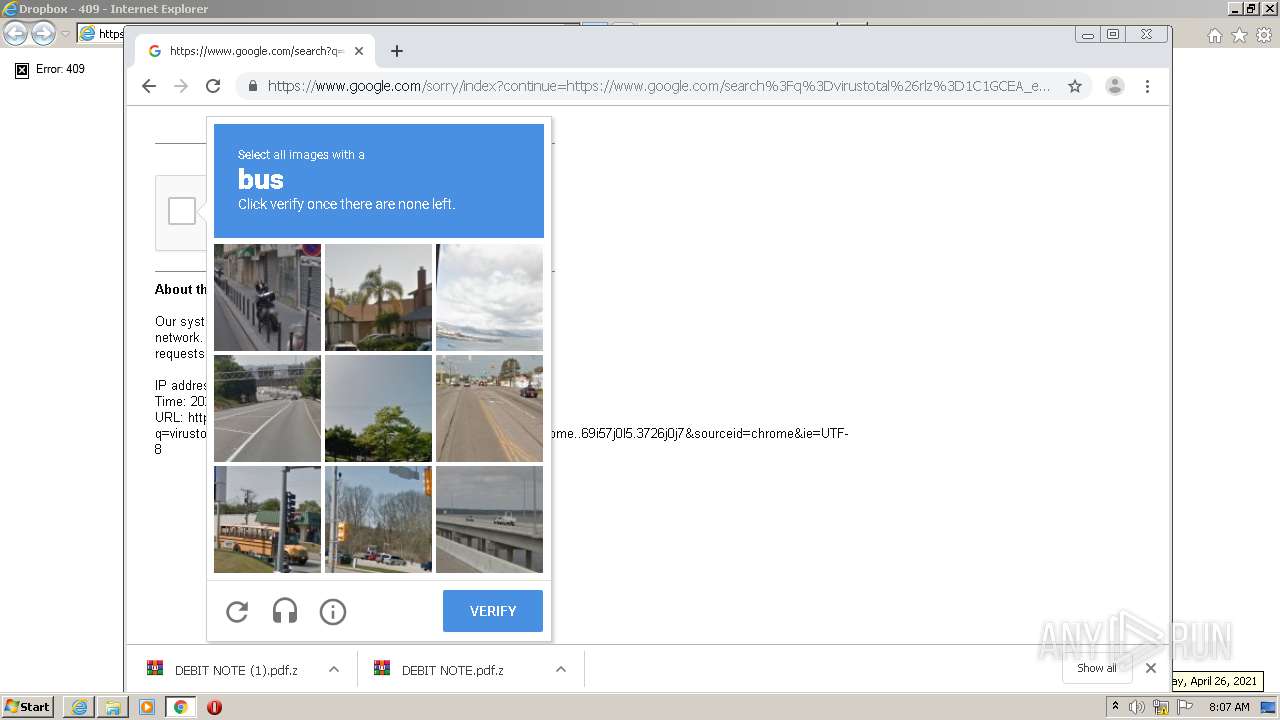Expand options for DEBIT NOTE (1).pdf.z download
Image resolution: width=1280 pixels, height=720 pixels.
pyautogui.click(x=334, y=669)
